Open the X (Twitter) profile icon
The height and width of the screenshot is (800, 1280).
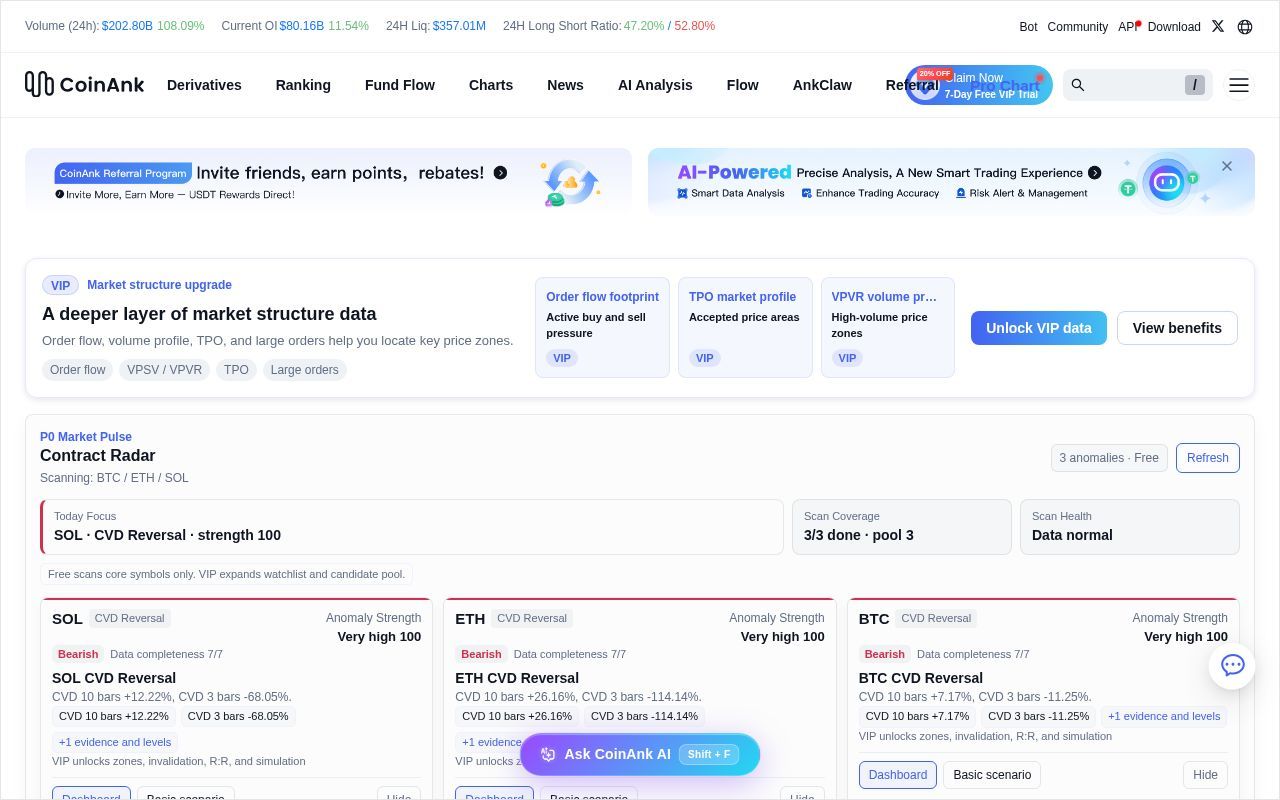1217,26
